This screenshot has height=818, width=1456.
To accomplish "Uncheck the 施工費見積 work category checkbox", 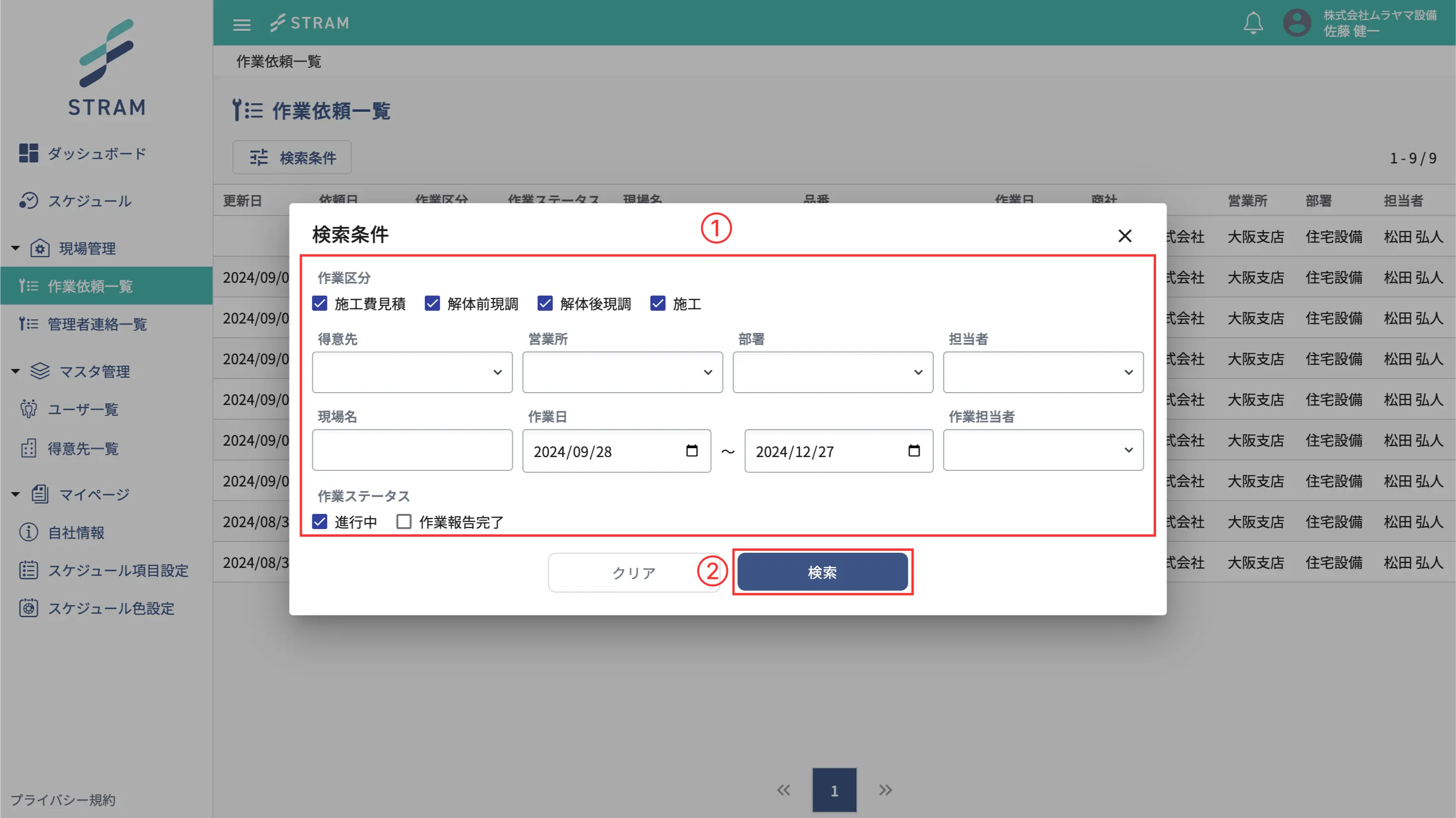I will tap(320, 303).
